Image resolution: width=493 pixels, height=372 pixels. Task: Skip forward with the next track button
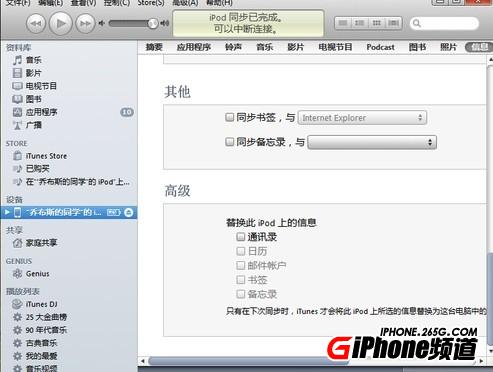pyautogui.click(x=85, y=23)
